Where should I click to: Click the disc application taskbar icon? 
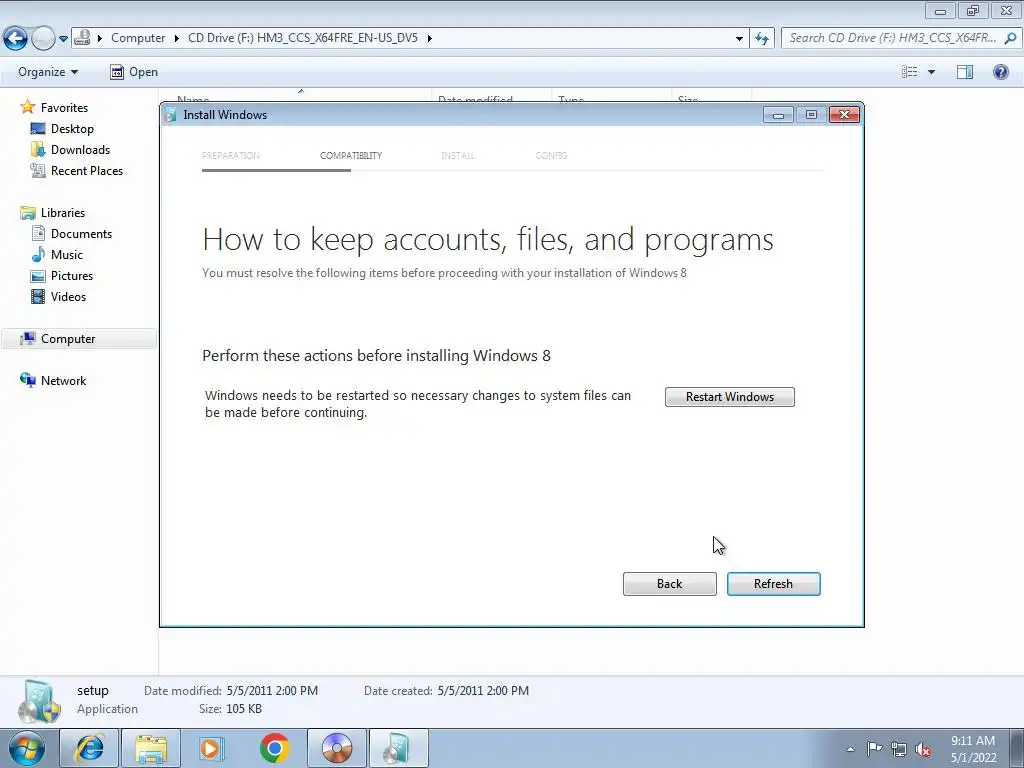pos(337,748)
